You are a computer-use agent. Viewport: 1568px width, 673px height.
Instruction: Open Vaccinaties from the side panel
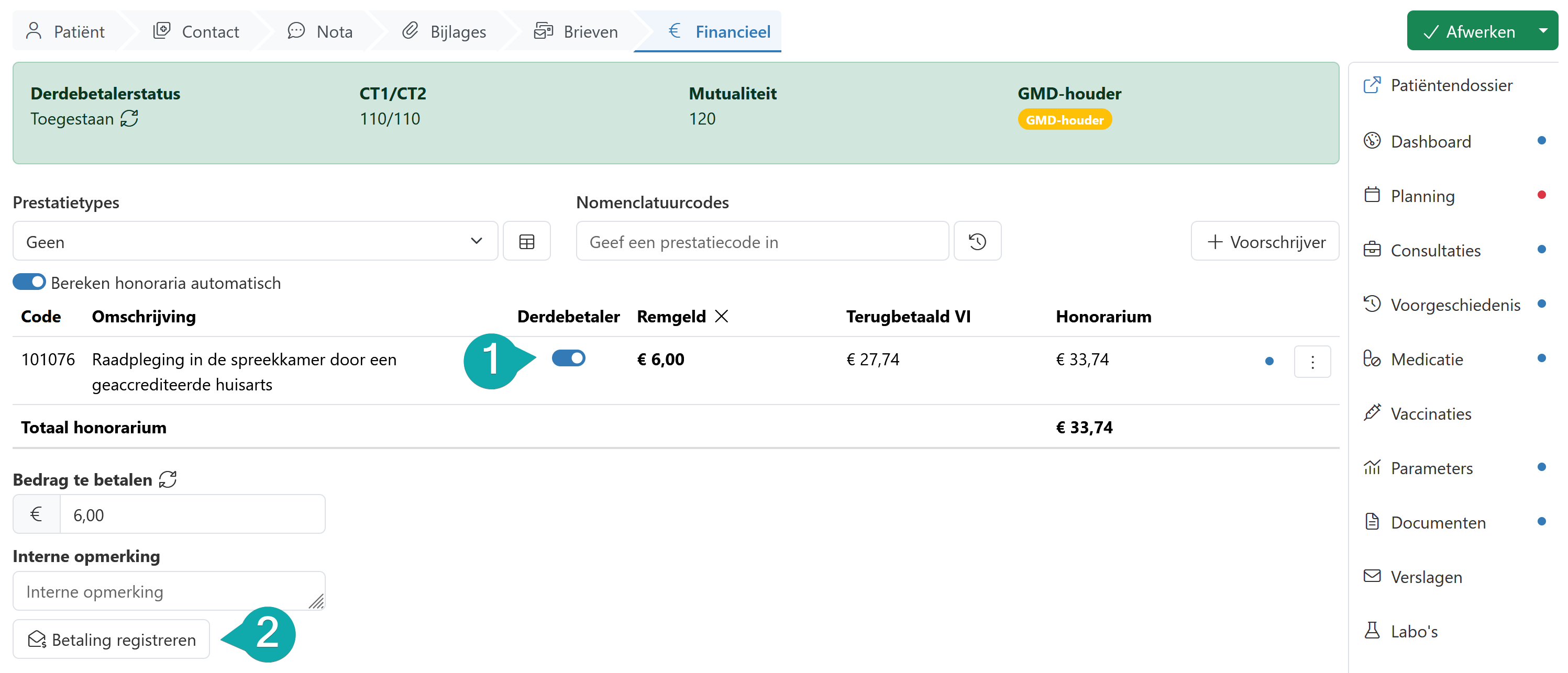1430,414
